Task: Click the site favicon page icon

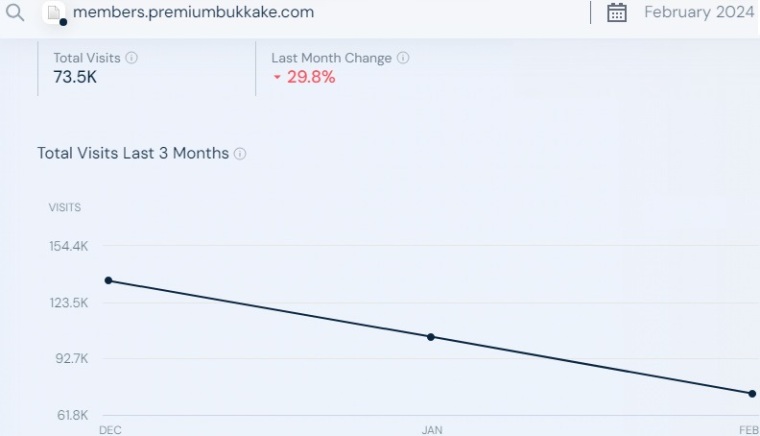Action: tap(54, 13)
